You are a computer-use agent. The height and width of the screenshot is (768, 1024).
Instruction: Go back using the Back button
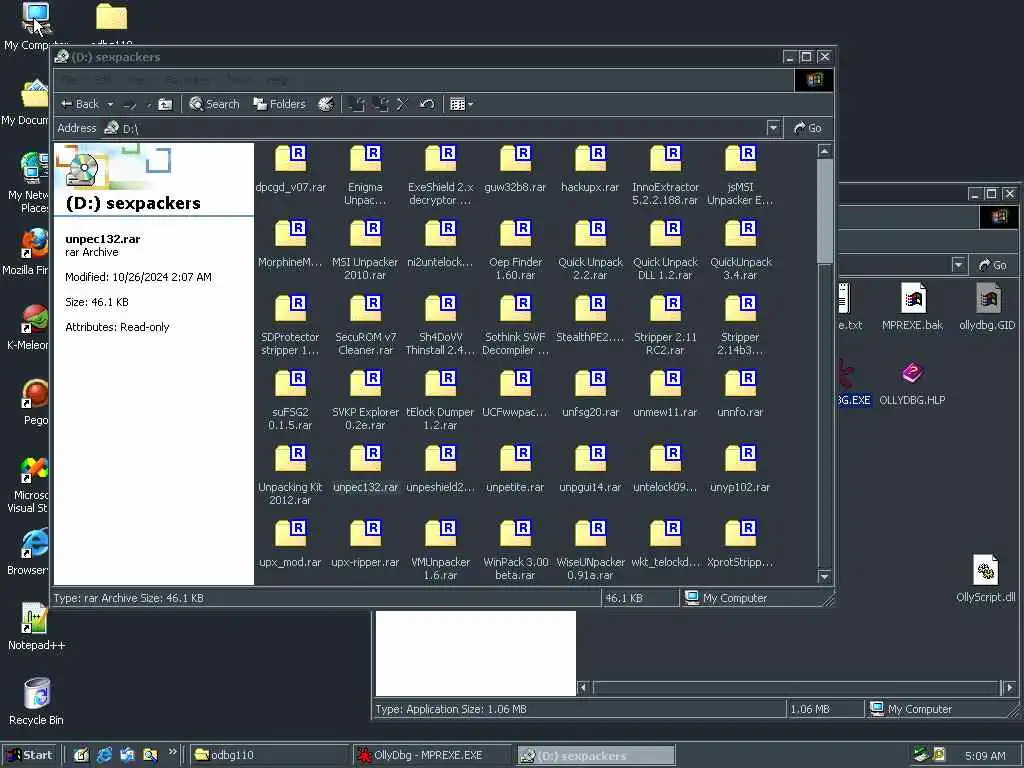[79, 104]
